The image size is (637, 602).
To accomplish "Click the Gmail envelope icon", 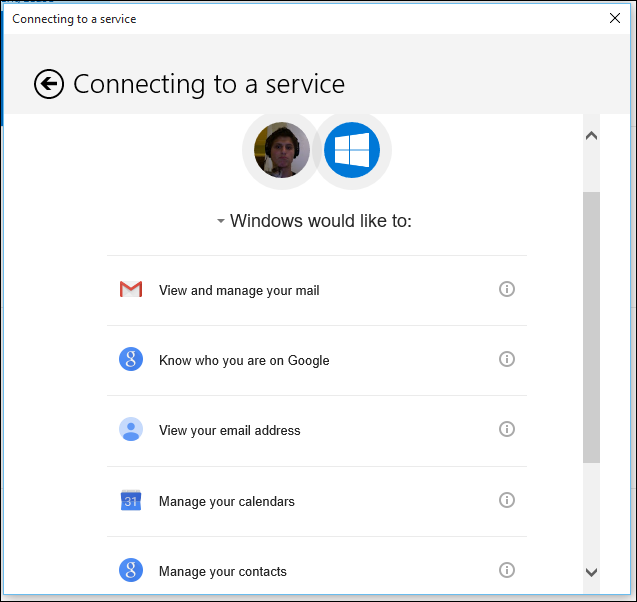I will click(x=131, y=290).
